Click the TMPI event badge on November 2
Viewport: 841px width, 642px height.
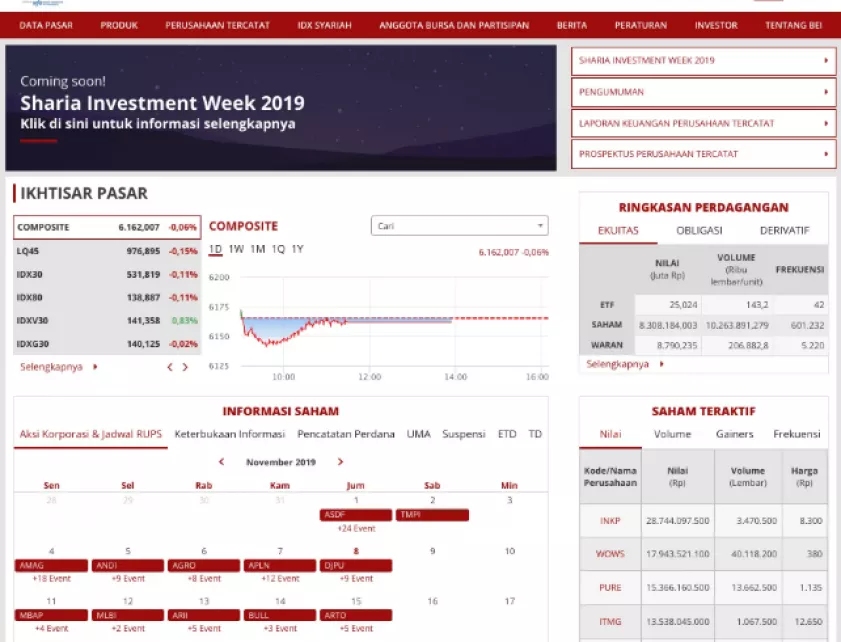(x=431, y=514)
